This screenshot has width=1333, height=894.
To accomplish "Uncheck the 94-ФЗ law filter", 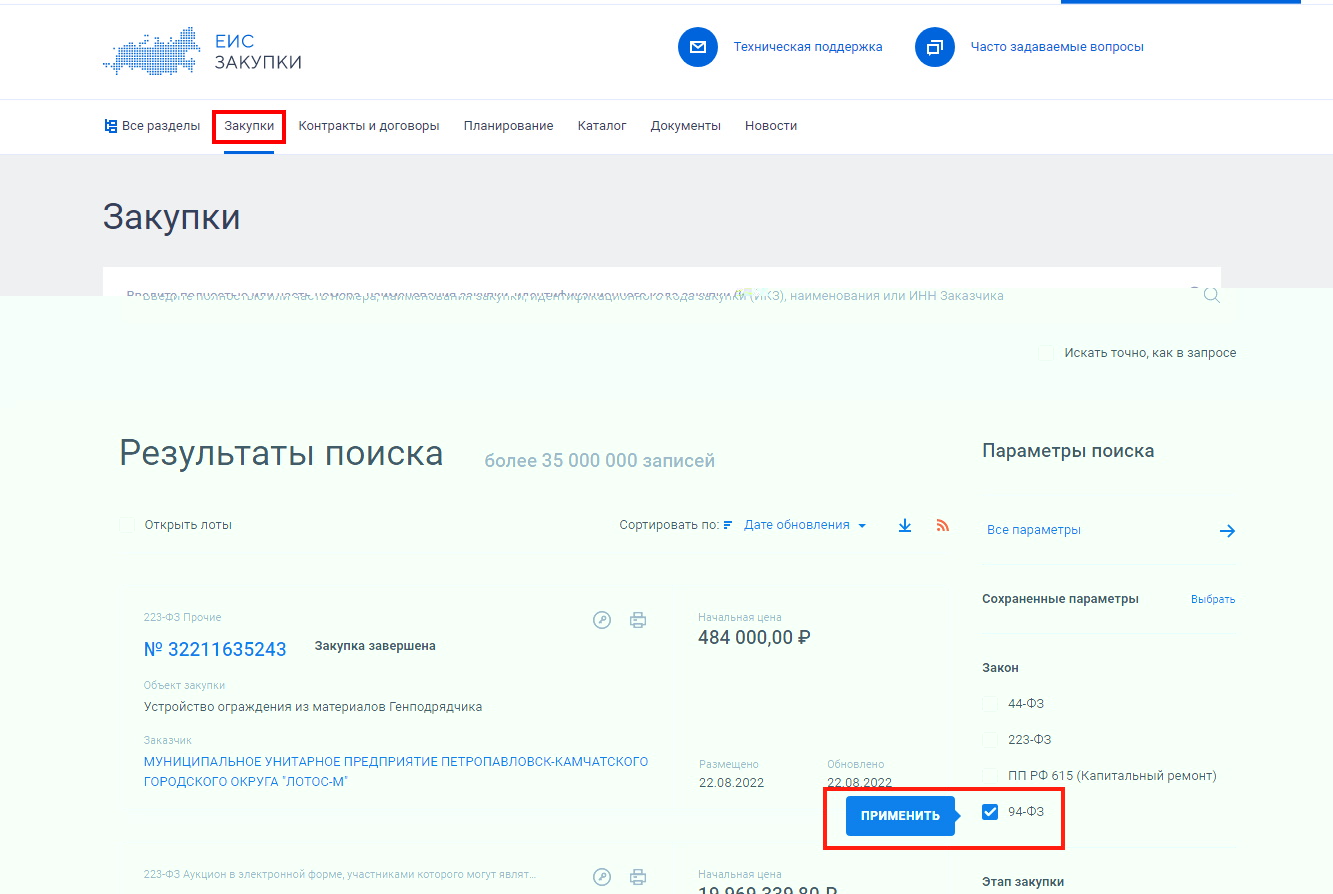I will (990, 812).
